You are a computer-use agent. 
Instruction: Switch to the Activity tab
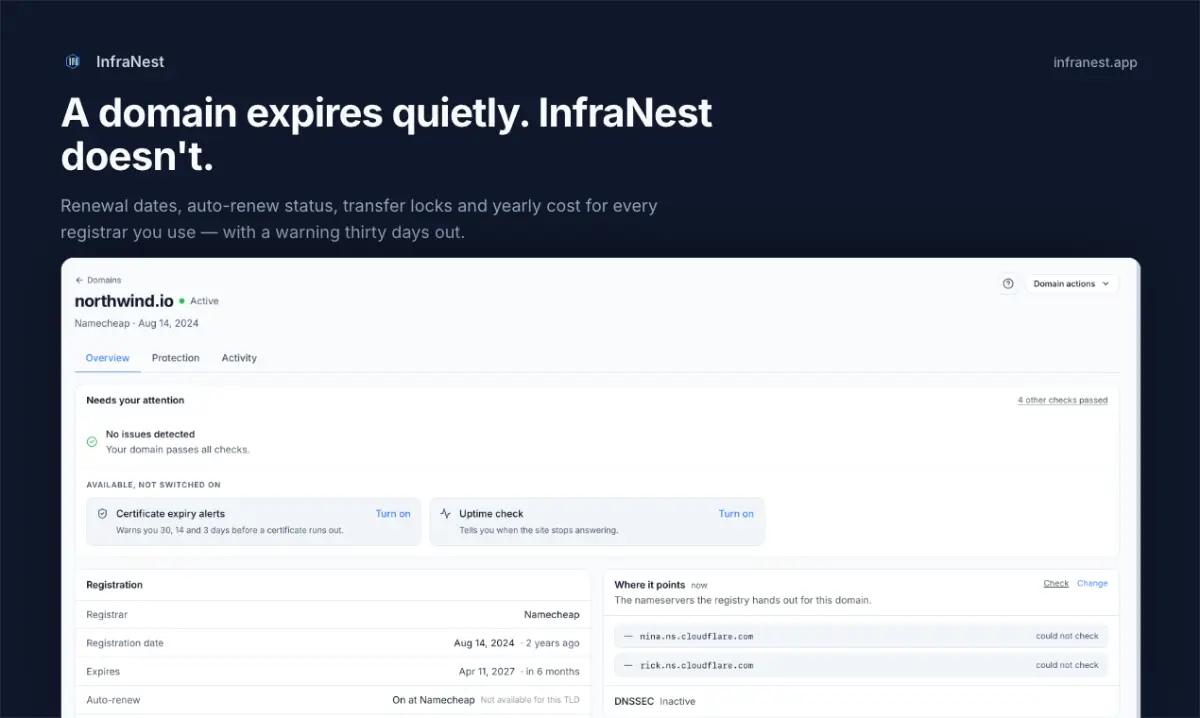tap(239, 358)
